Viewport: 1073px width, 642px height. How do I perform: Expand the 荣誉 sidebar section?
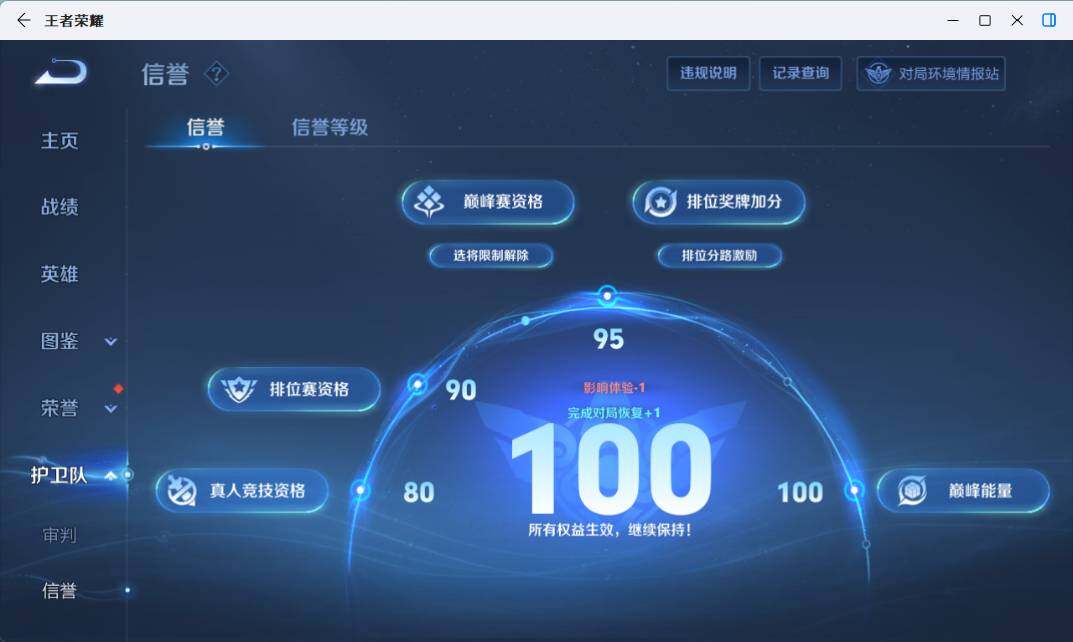tap(111, 409)
